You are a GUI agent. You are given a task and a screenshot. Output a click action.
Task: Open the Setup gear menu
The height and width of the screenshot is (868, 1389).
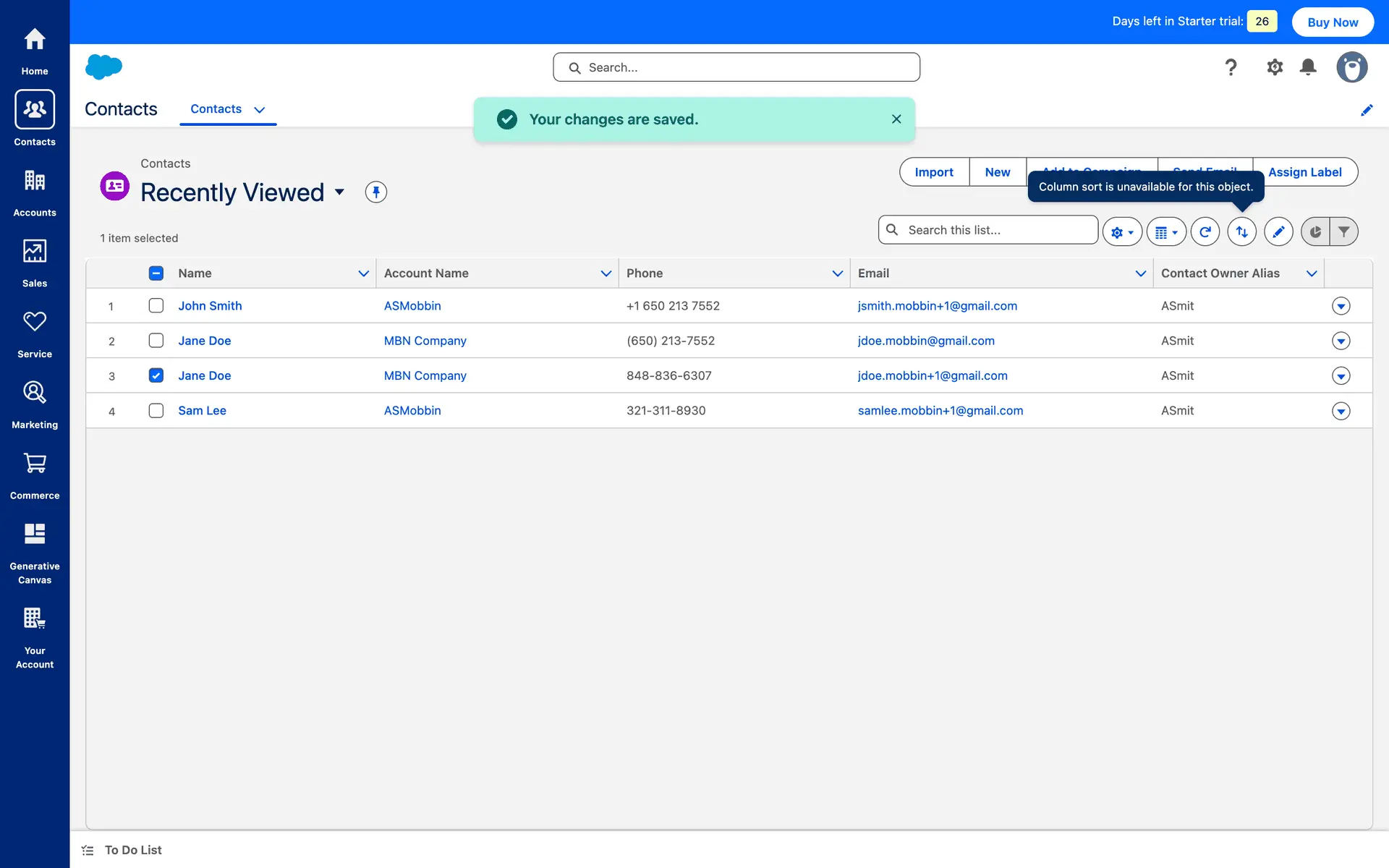[1274, 67]
